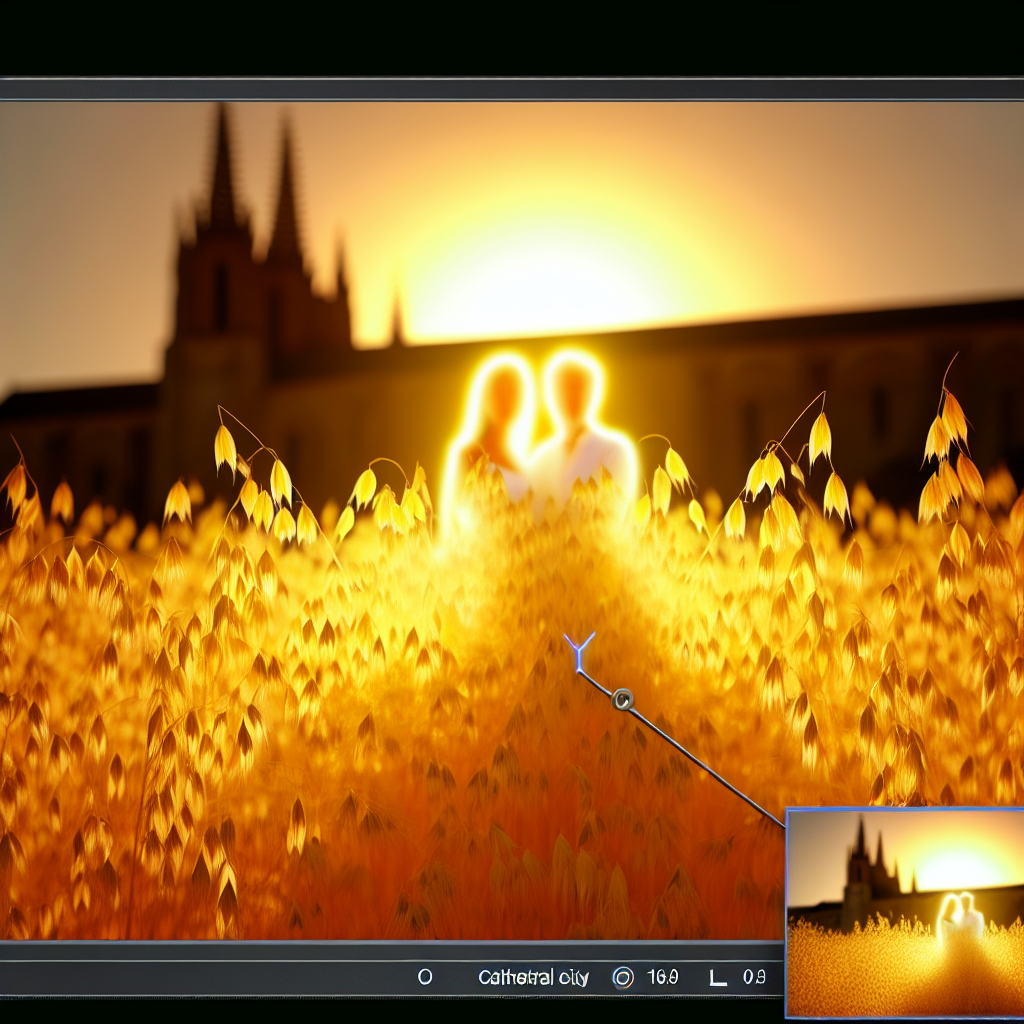Image resolution: width=1024 pixels, height=1024 pixels.
Task: Select the blue Y-shaped anchor handle
Action: pos(578,650)
